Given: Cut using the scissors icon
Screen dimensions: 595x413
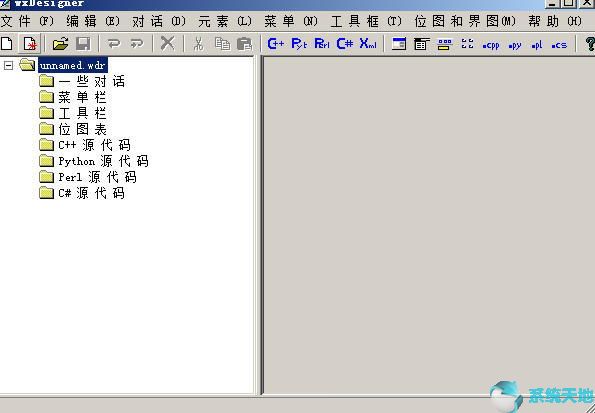Looking at the screenshot, I should click(x=198, y=44).
